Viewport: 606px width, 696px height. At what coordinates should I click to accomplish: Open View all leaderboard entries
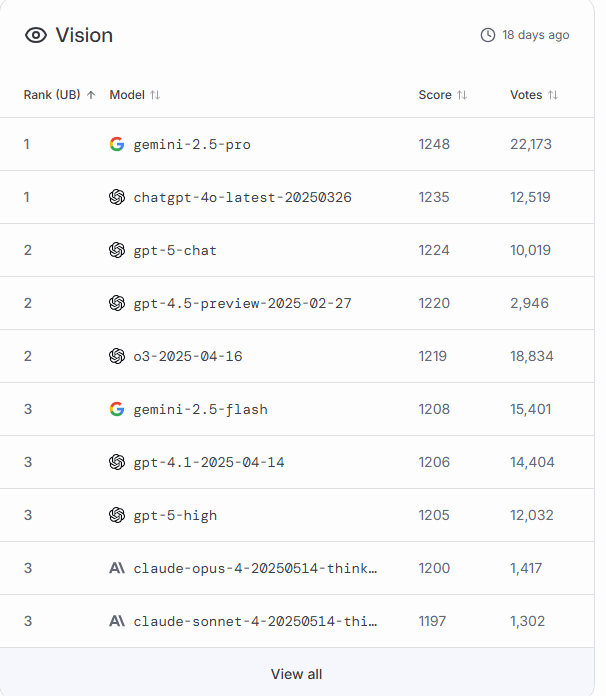click(x=296, y=674)
